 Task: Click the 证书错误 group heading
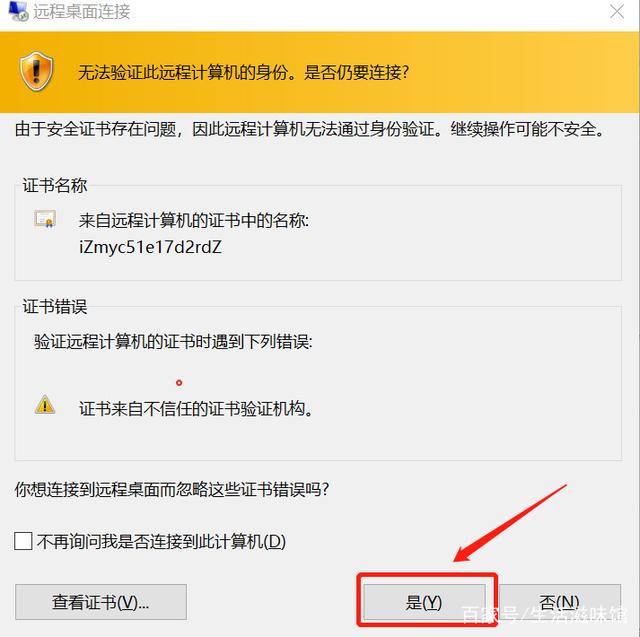[55, 306]
